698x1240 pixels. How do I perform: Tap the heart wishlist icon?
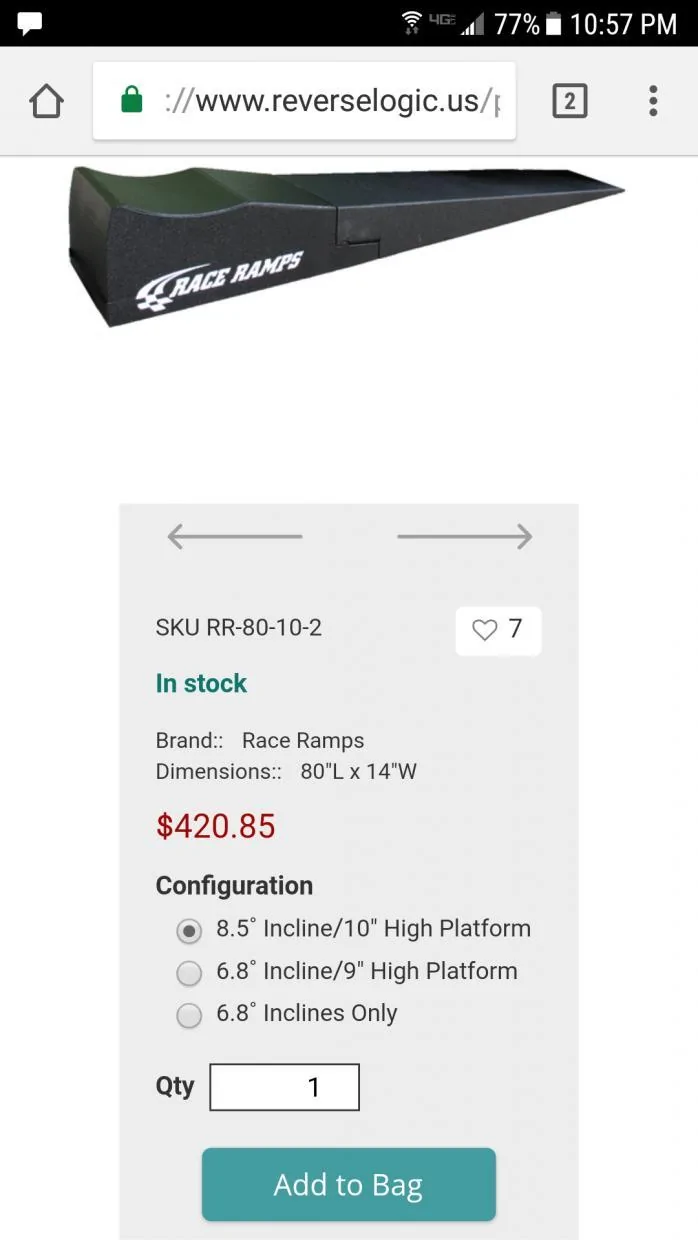coord(484,630)
